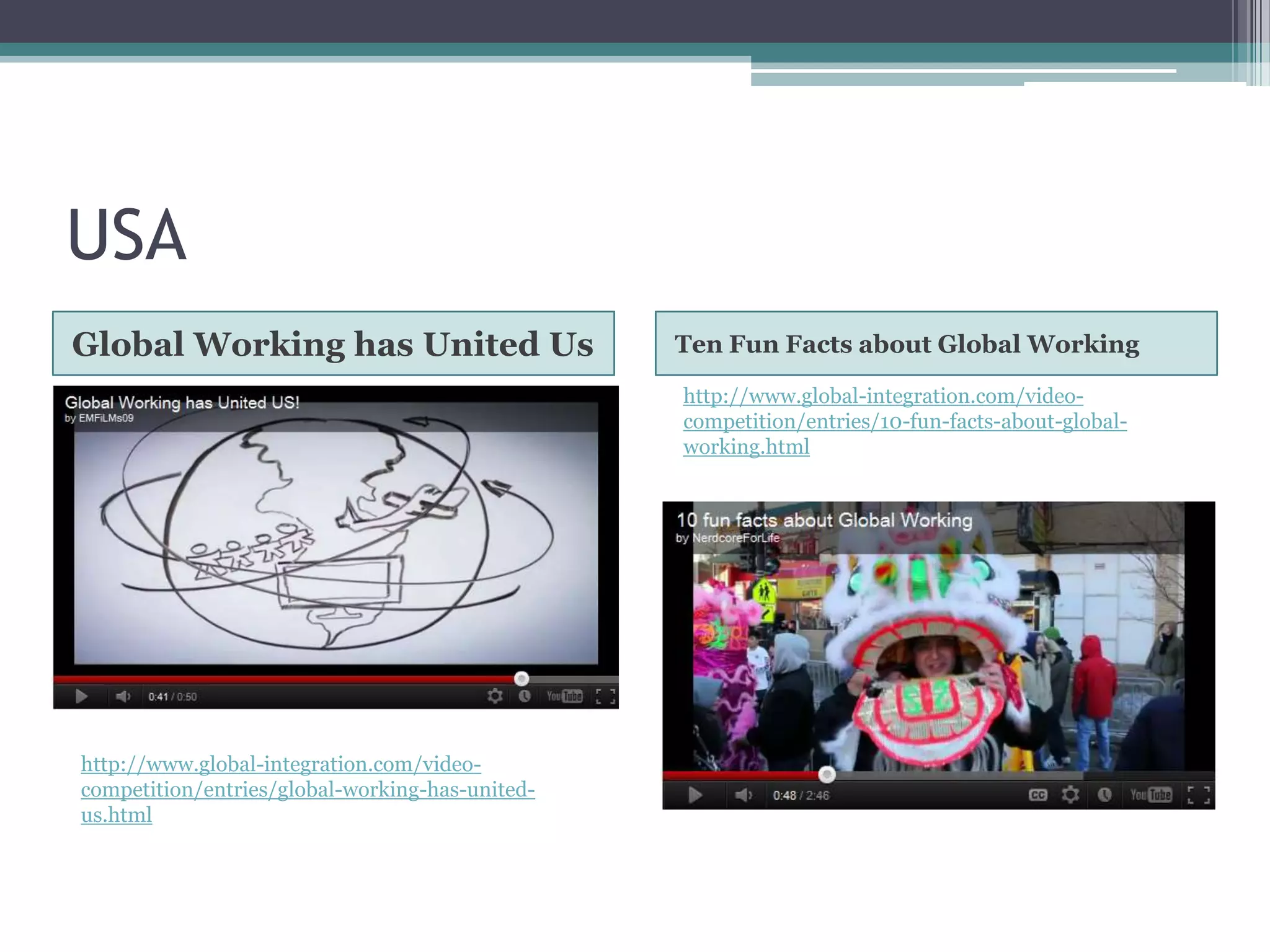The image size is (1270, 952).
Task: Enter fullscreen on left video player
Action: coord(605,697)
